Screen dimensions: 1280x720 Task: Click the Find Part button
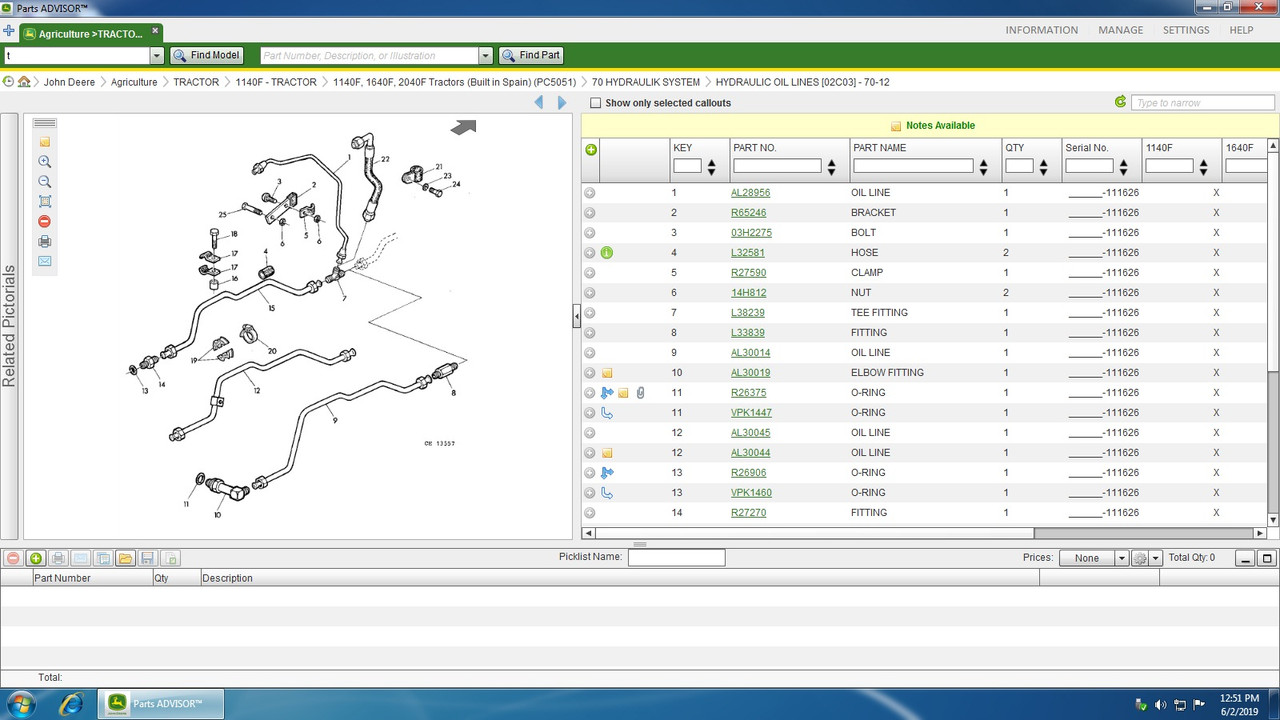531,55
